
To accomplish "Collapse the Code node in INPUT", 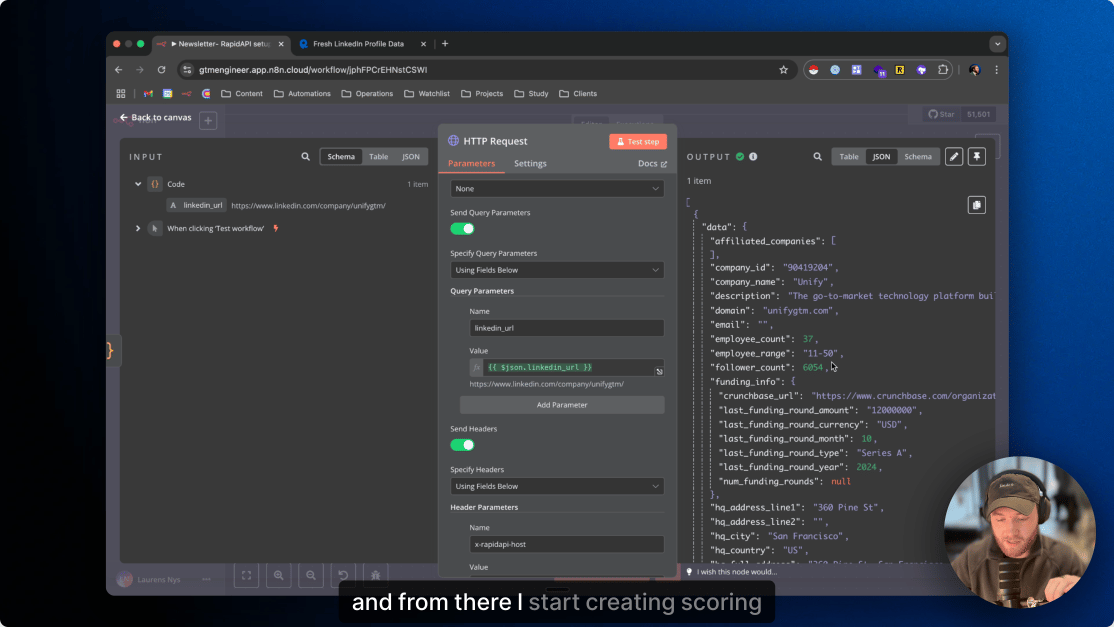I will [x=138, y=184].
